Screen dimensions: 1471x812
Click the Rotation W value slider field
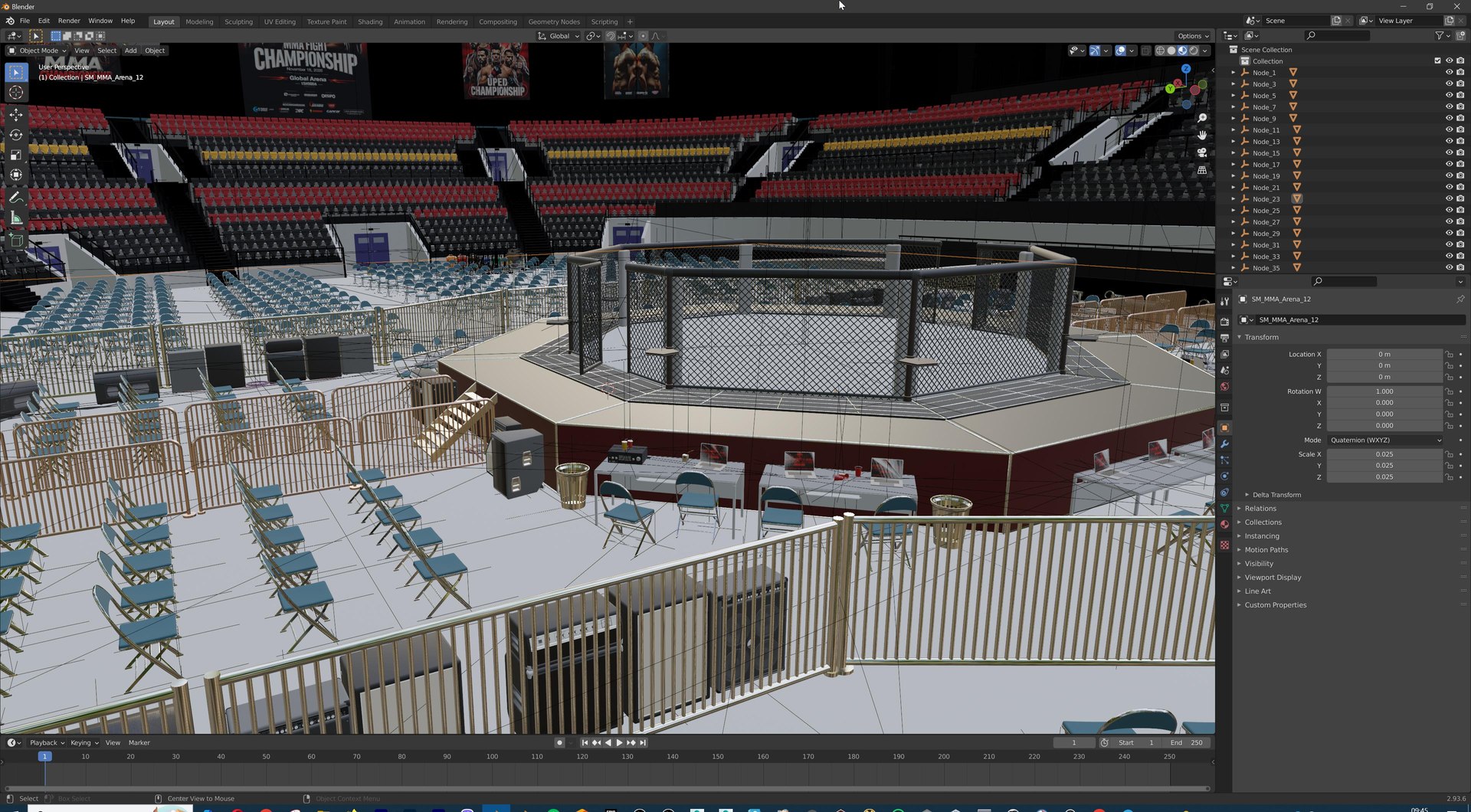[1384, 391]
